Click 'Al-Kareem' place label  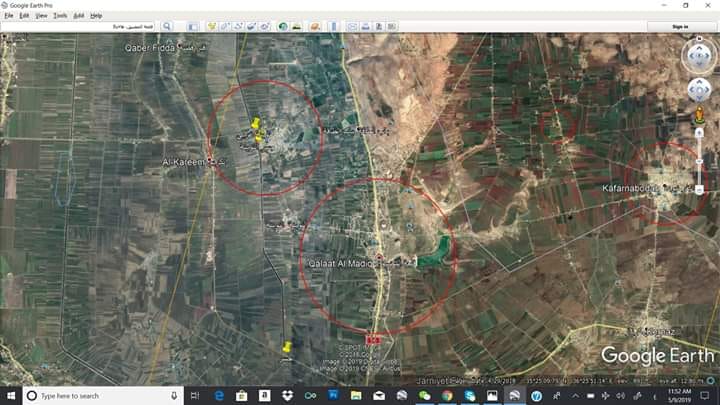point(184,162)
